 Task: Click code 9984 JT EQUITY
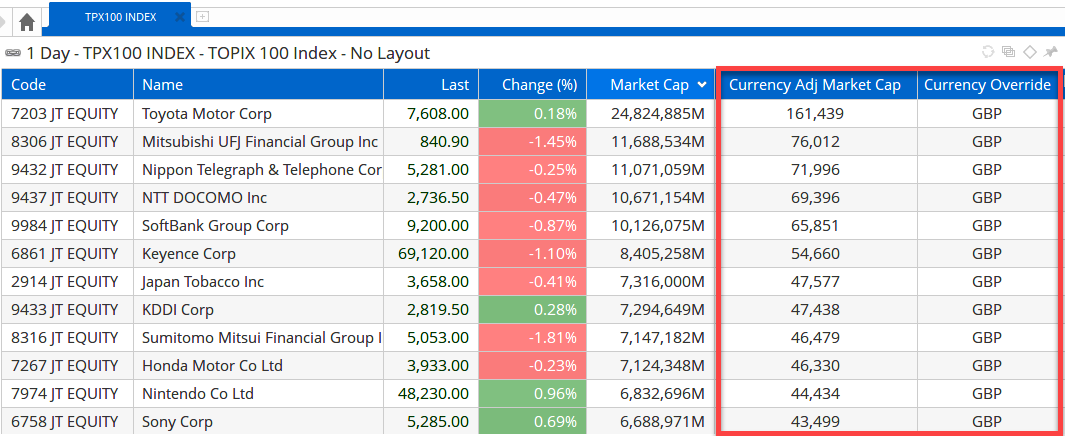coord(65,225)
